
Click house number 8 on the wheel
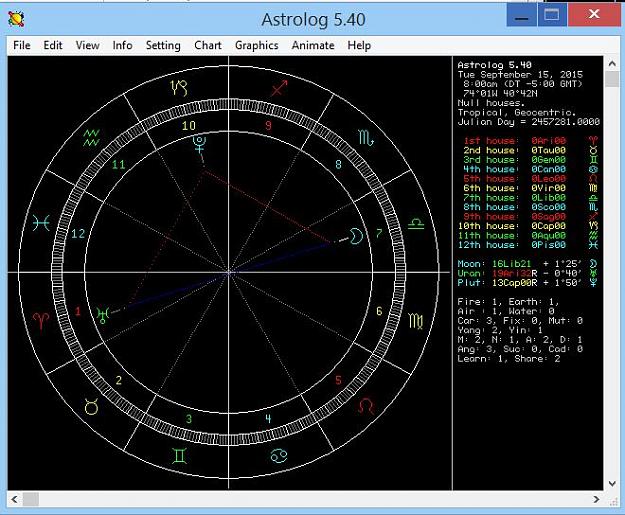coord(338,164)
